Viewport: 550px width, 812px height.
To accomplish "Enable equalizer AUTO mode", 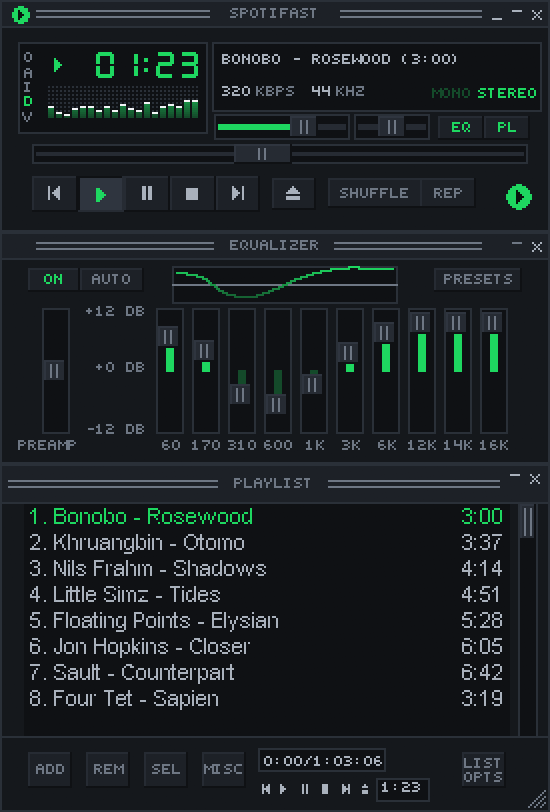I will [111, 279].
